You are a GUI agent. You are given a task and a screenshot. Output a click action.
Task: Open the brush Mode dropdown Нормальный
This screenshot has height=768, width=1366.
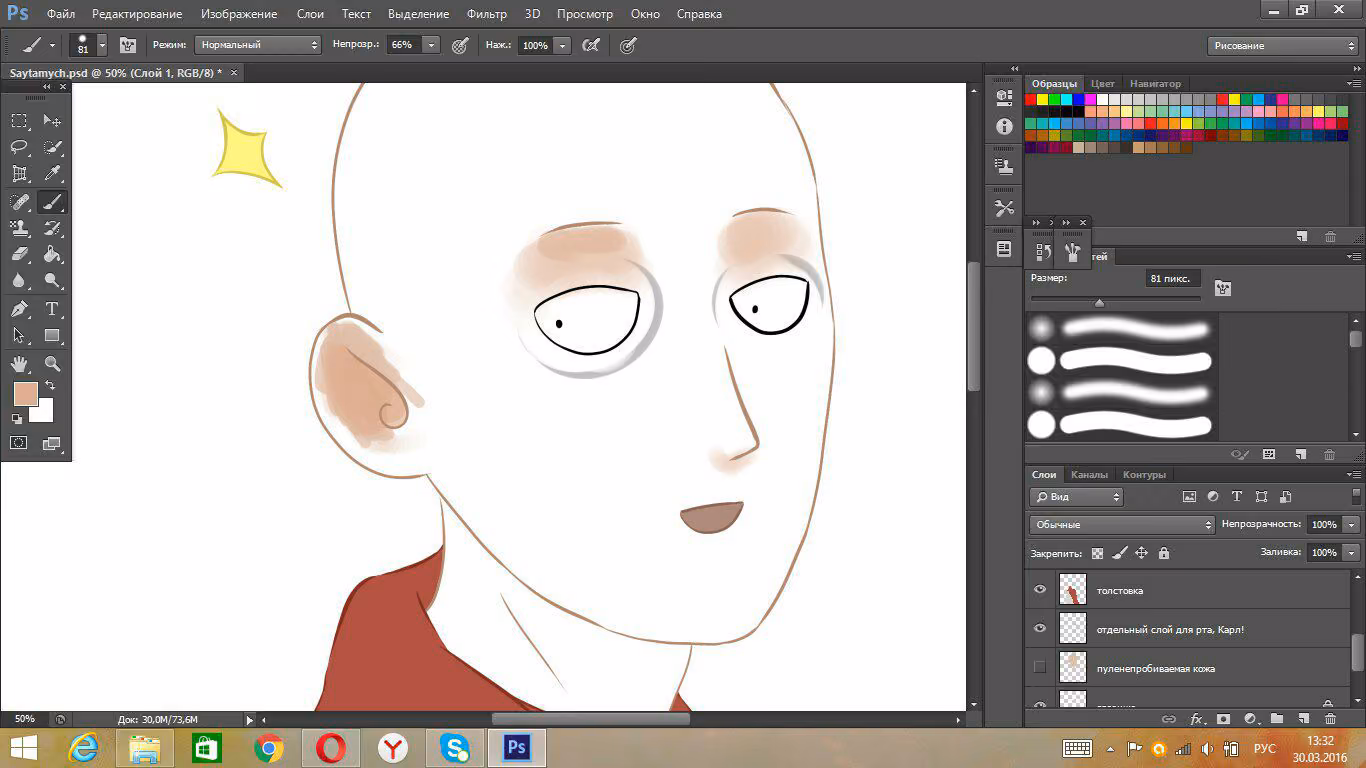pos(258,45)
